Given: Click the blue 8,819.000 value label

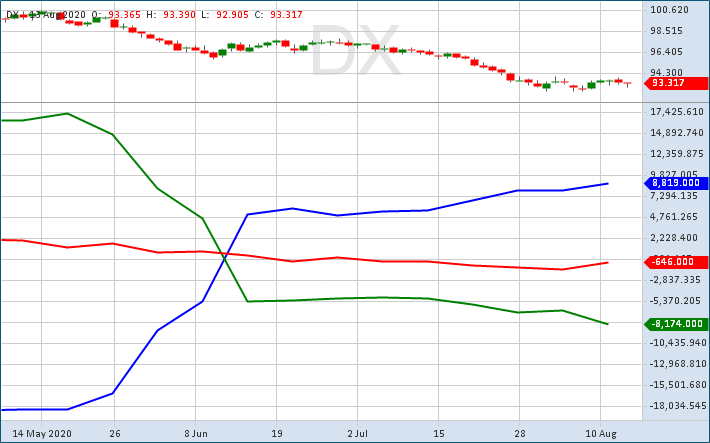Looking at the screenshot, I should click(x=676, y=183).
